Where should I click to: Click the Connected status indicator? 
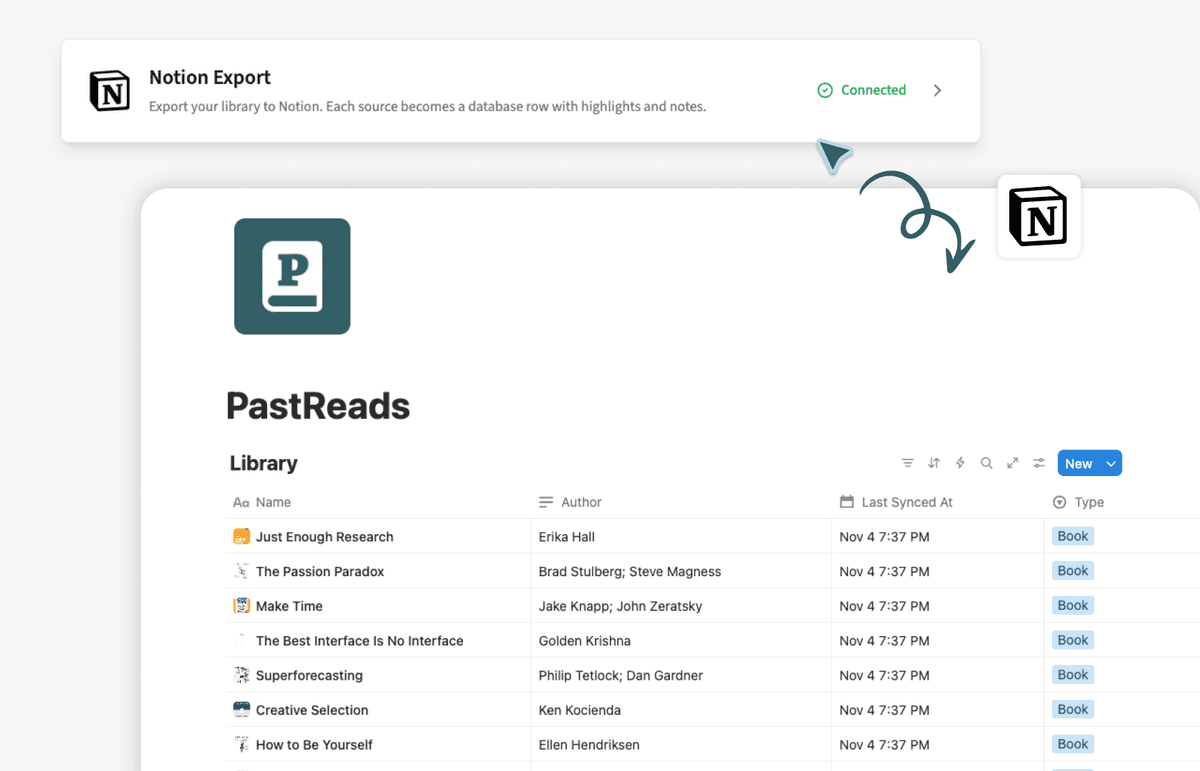click(x=862, y=90)
